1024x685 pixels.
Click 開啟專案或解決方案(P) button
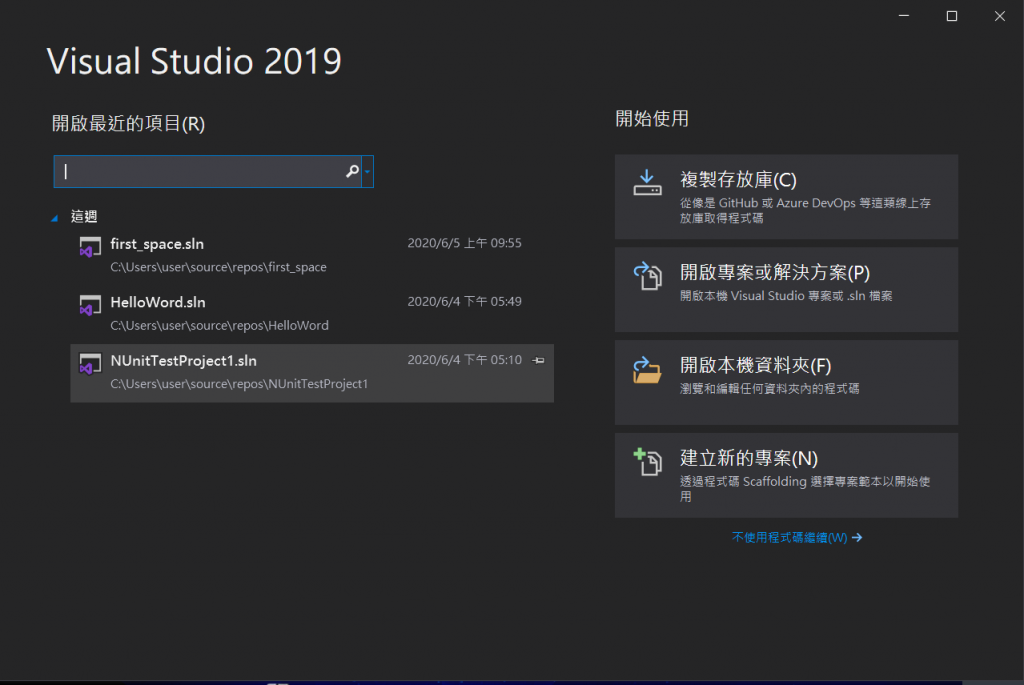point(786,289)
